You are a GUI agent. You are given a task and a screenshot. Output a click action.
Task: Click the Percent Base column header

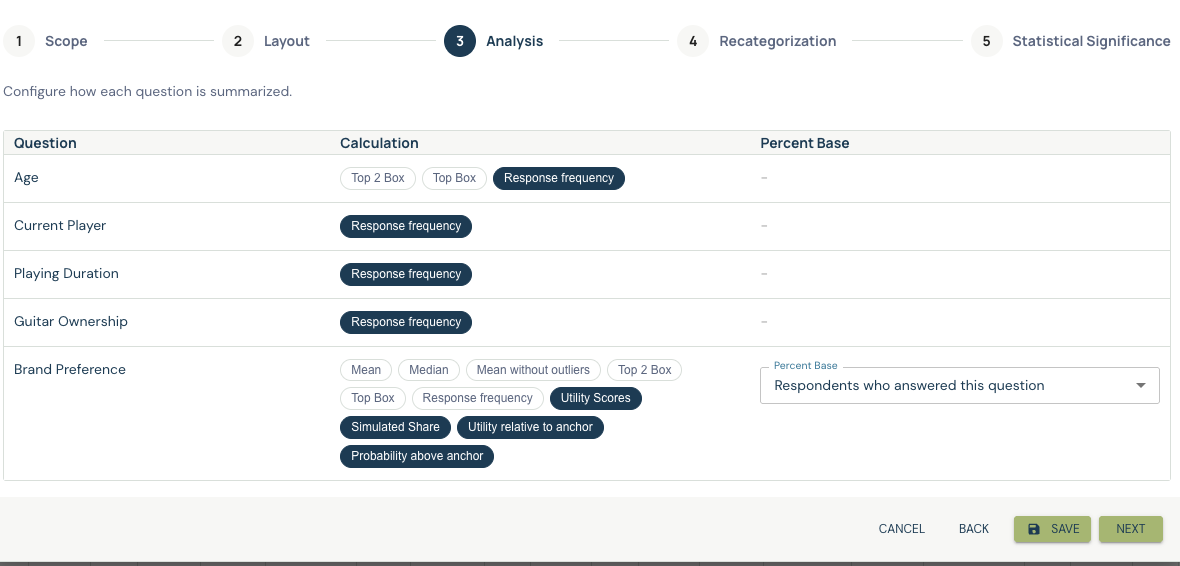(x=804, y=143)
